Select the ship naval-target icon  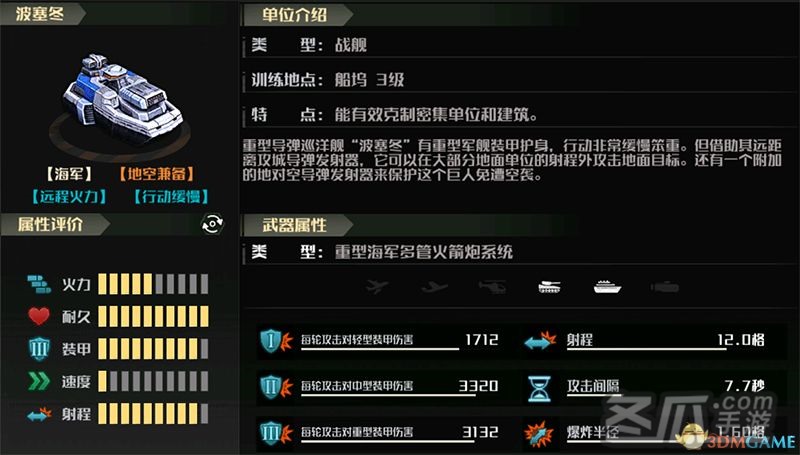coord(607,287)
